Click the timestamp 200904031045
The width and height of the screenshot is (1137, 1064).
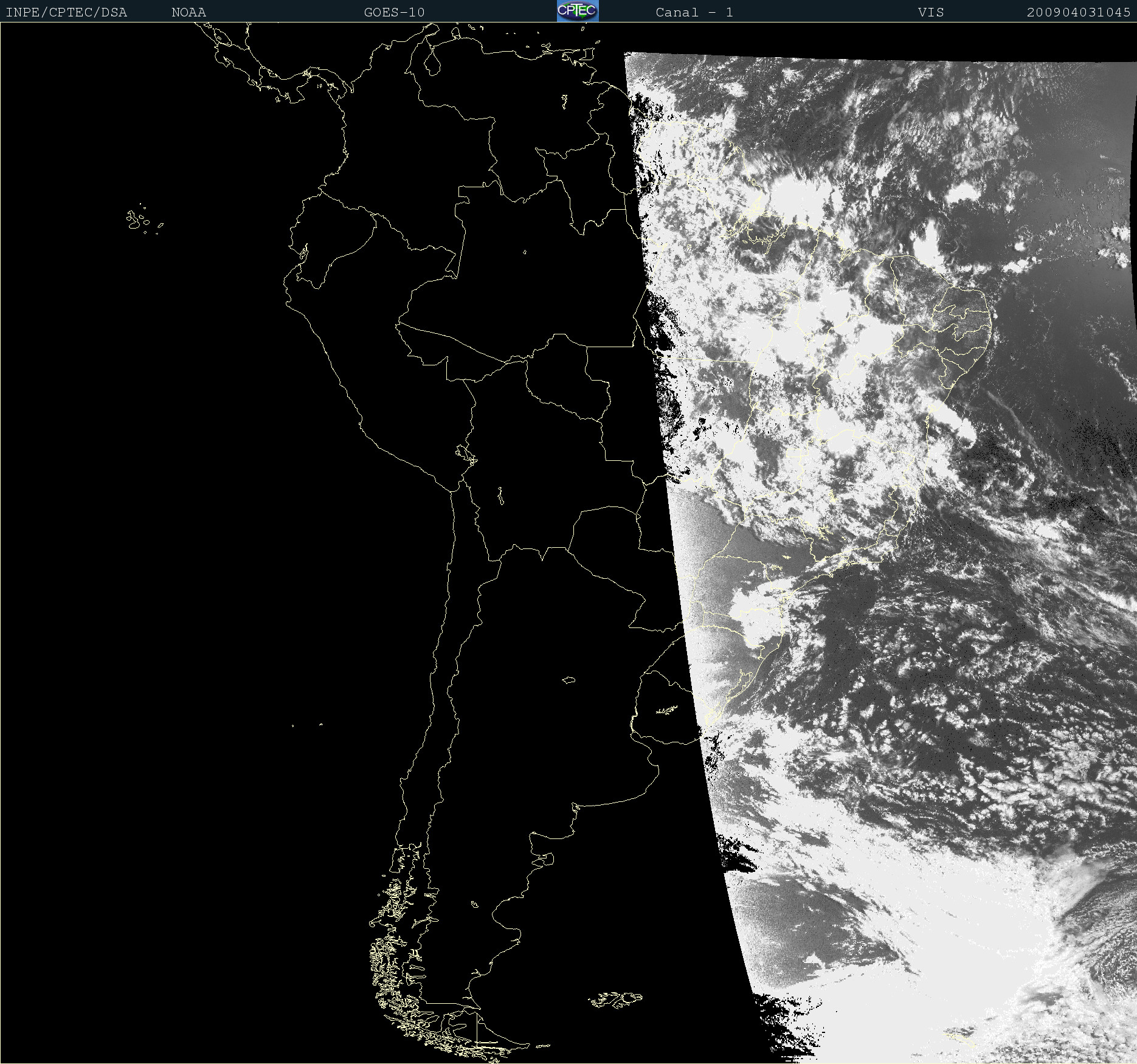[x=1079, y=12]
